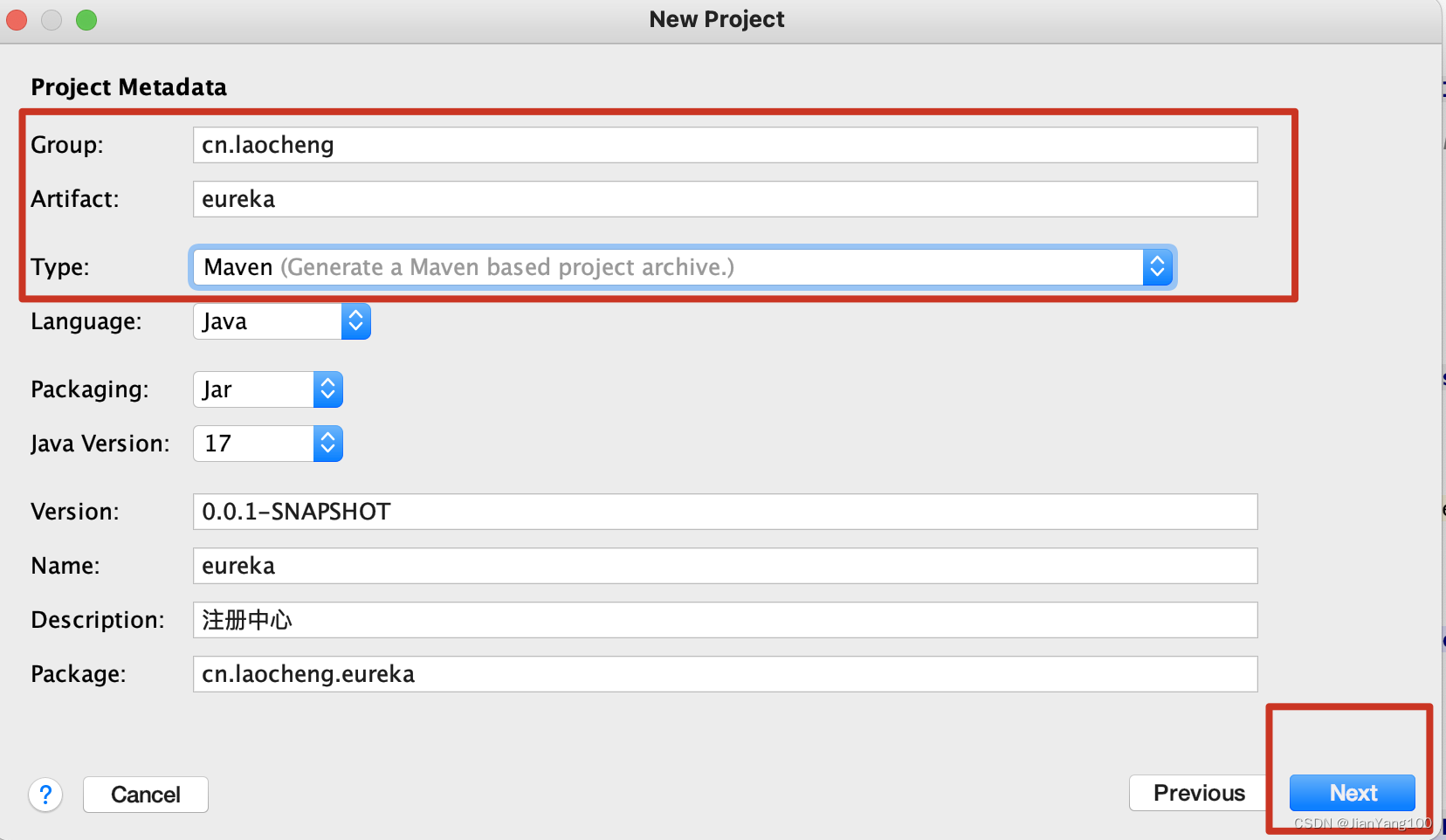
Task: Expand the Language Java dropdown
Action: [x=355, y=321]
